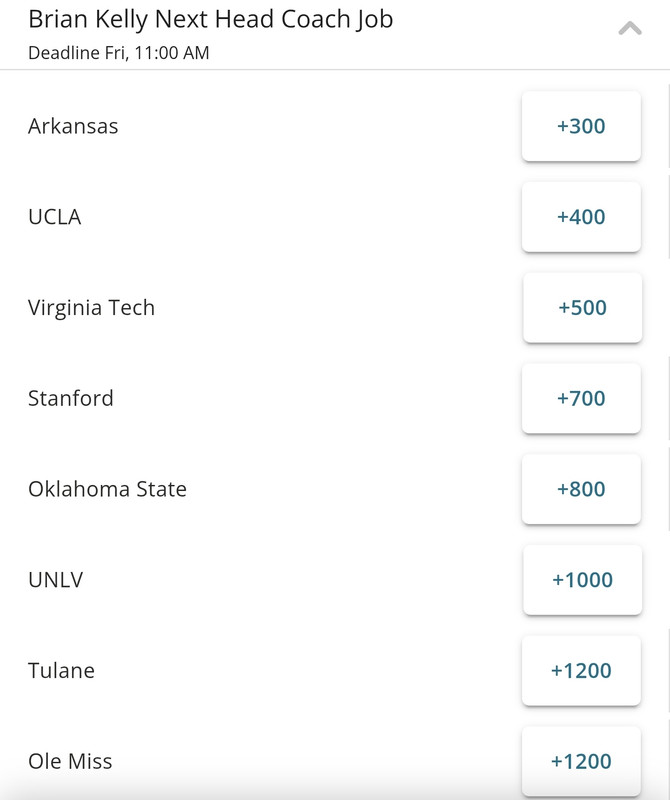The height and width of the screenshot is (800, 670).
Task: Bet on Ole Miss at +1200
Action: click(581, 762)
